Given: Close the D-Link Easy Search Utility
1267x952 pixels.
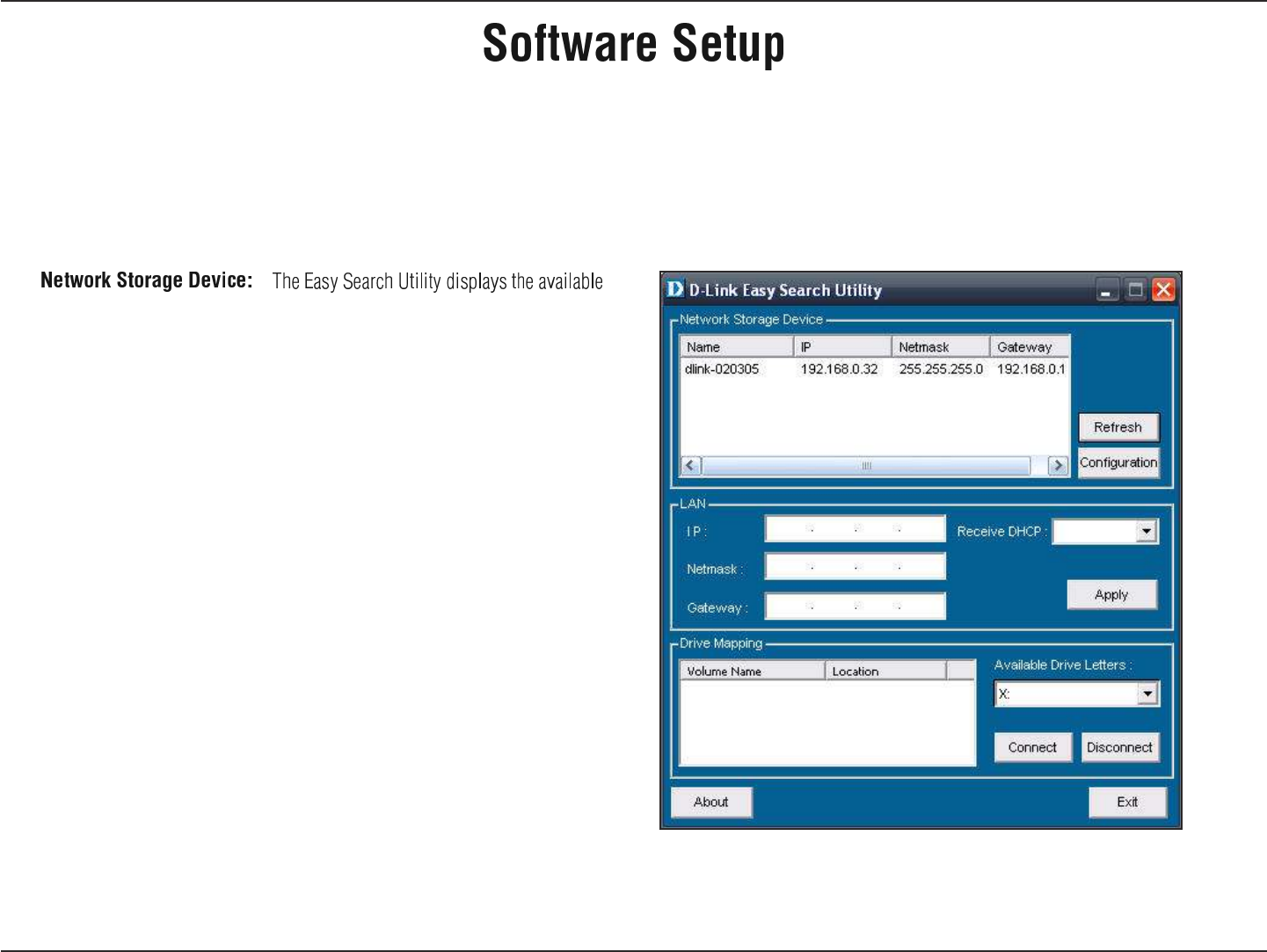Looking at the screenshot, I should click(1163, 290).
